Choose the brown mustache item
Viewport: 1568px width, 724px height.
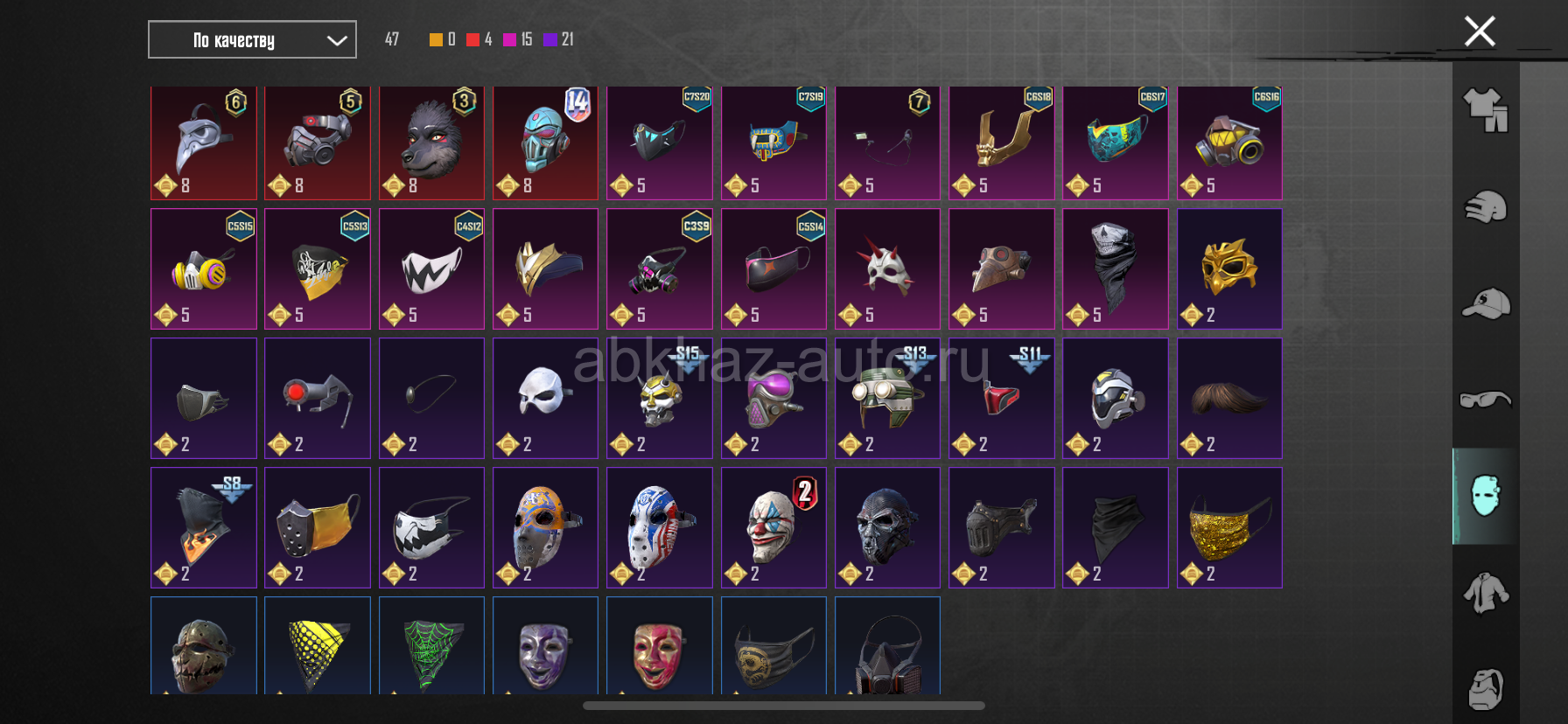coord(1229,398)
